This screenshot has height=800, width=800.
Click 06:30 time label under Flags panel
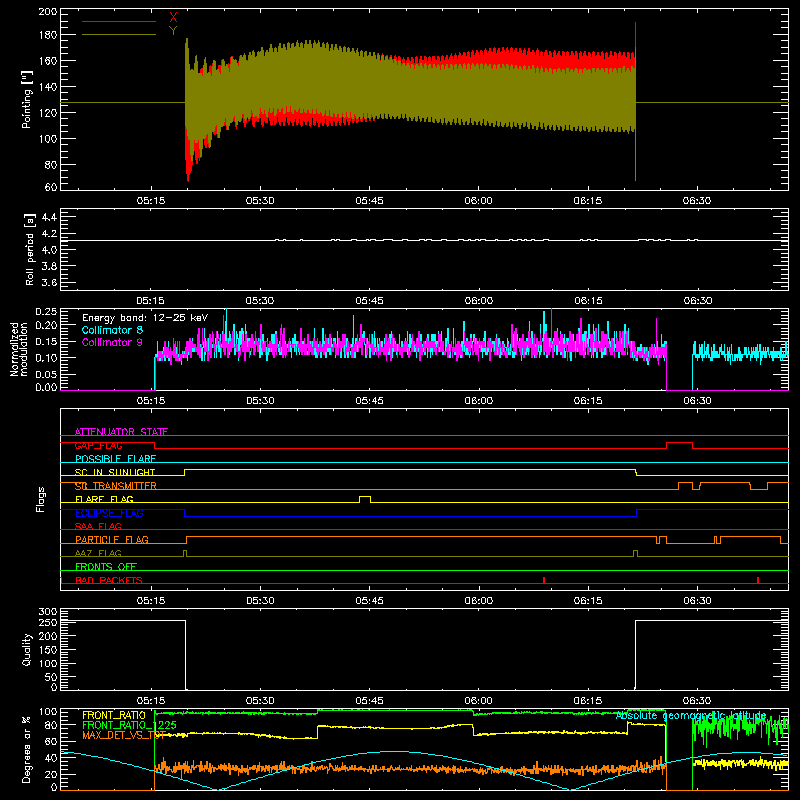point(697,601)
